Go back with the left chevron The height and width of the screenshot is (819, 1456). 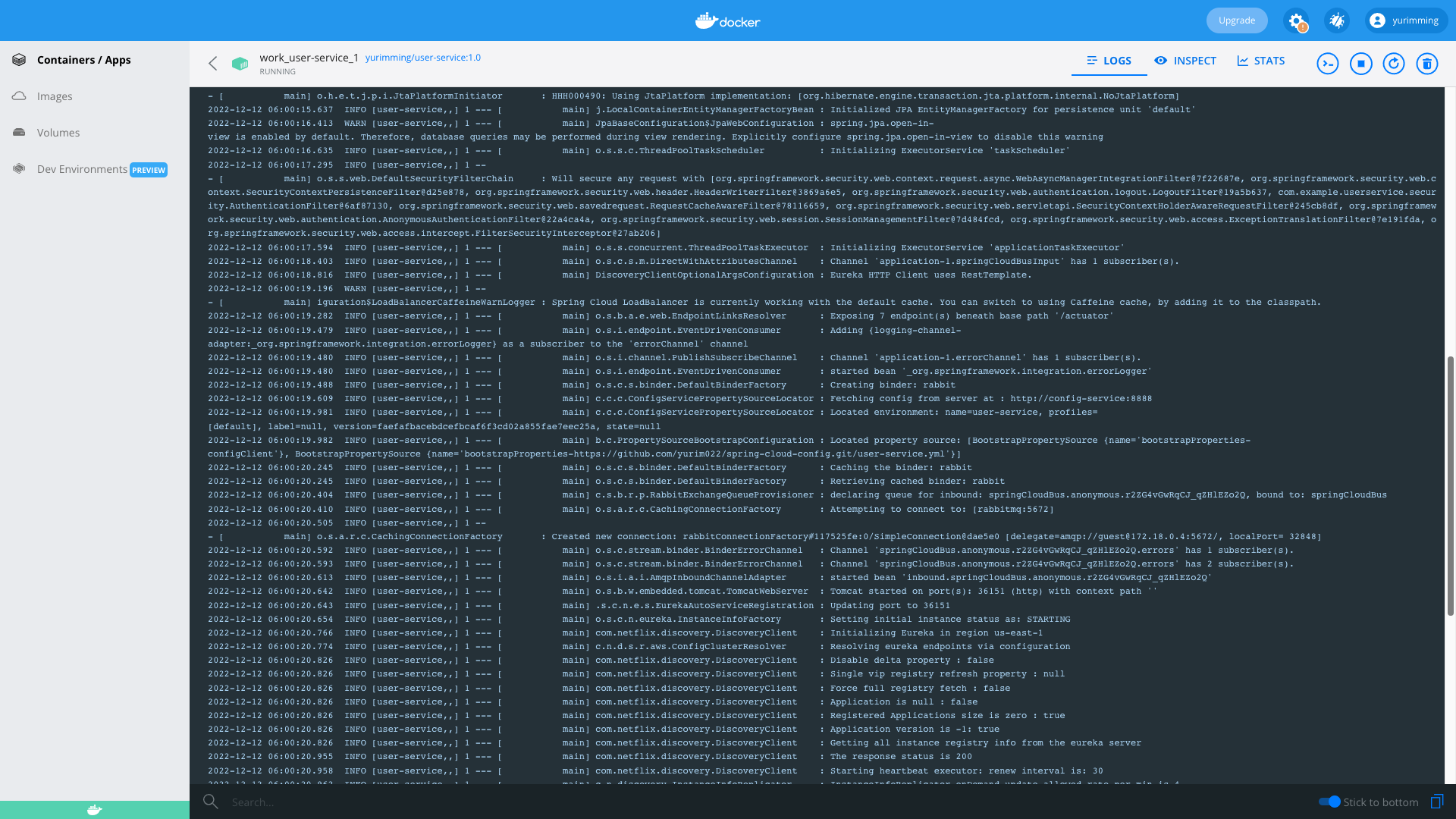point(213,64)
